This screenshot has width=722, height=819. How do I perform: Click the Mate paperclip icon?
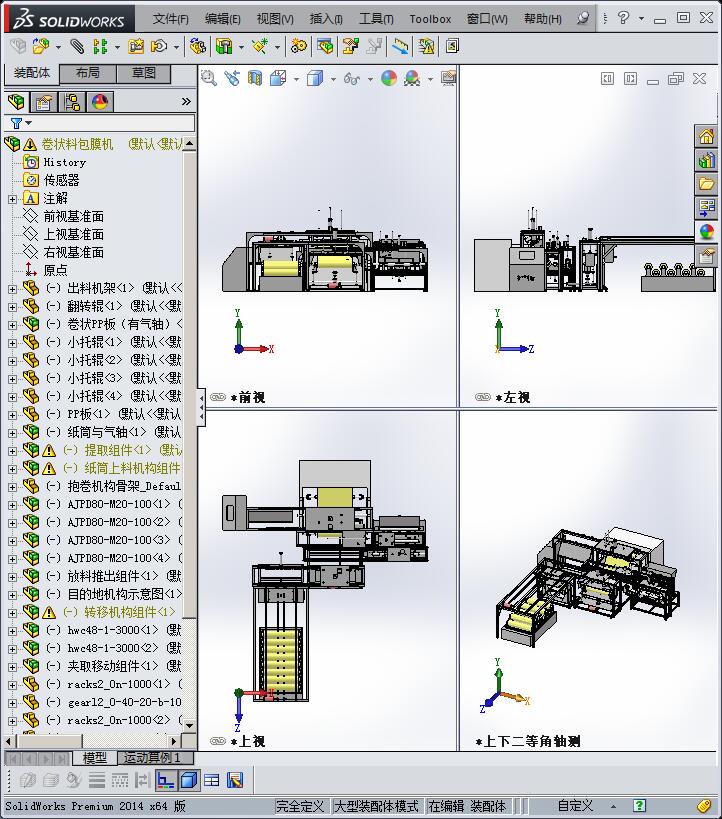(77, 46)
